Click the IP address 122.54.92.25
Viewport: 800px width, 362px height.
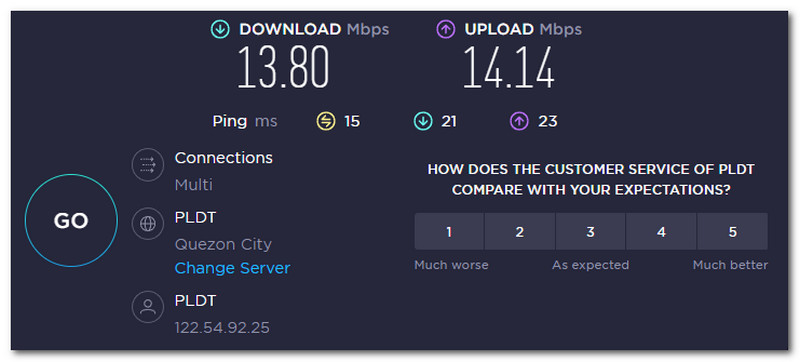click(x=222, y=328)
